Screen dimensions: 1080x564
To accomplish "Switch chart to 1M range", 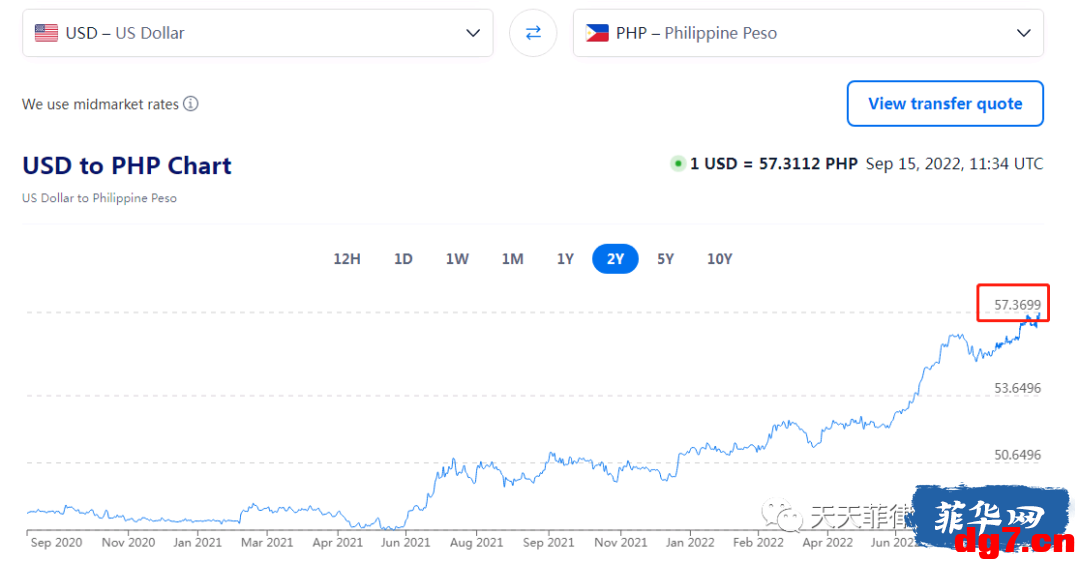I will [512, 259].
